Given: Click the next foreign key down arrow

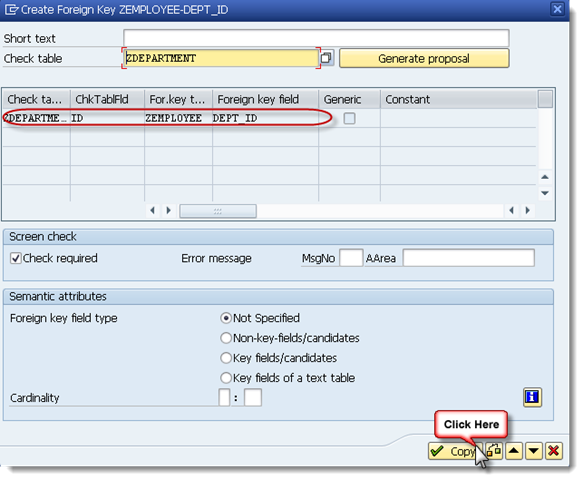Looking at the screenshot, I should pyautogui.click(x=534, y=451).
